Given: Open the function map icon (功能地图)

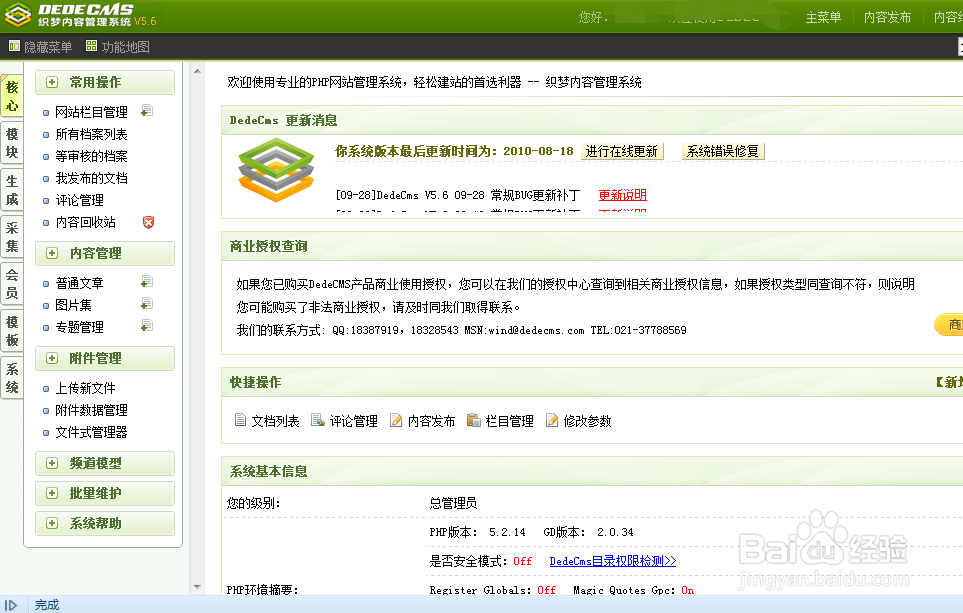Looking at the screenshot, I should pyautogui.click(x=91, y=46).
